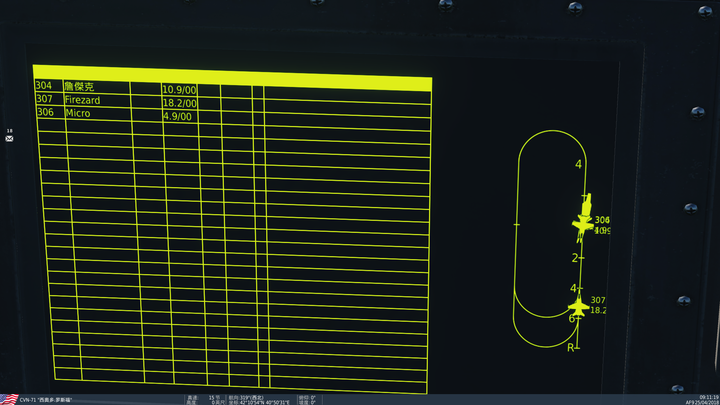The image size is (720, 405).
Task: Click the carrier ship symbol in pattern
Action: (586, 204)
